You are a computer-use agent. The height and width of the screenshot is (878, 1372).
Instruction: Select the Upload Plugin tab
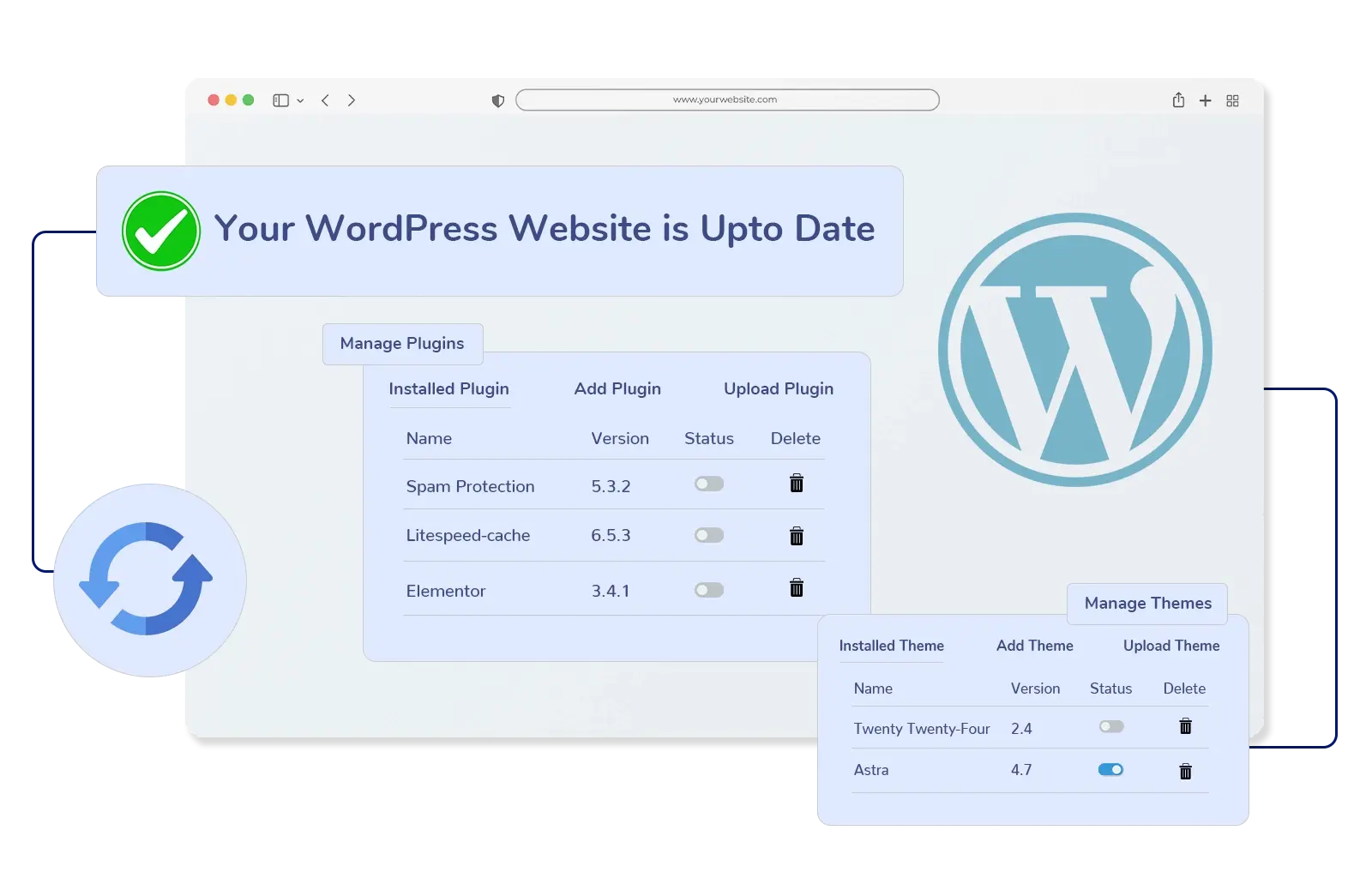(779, 388)
